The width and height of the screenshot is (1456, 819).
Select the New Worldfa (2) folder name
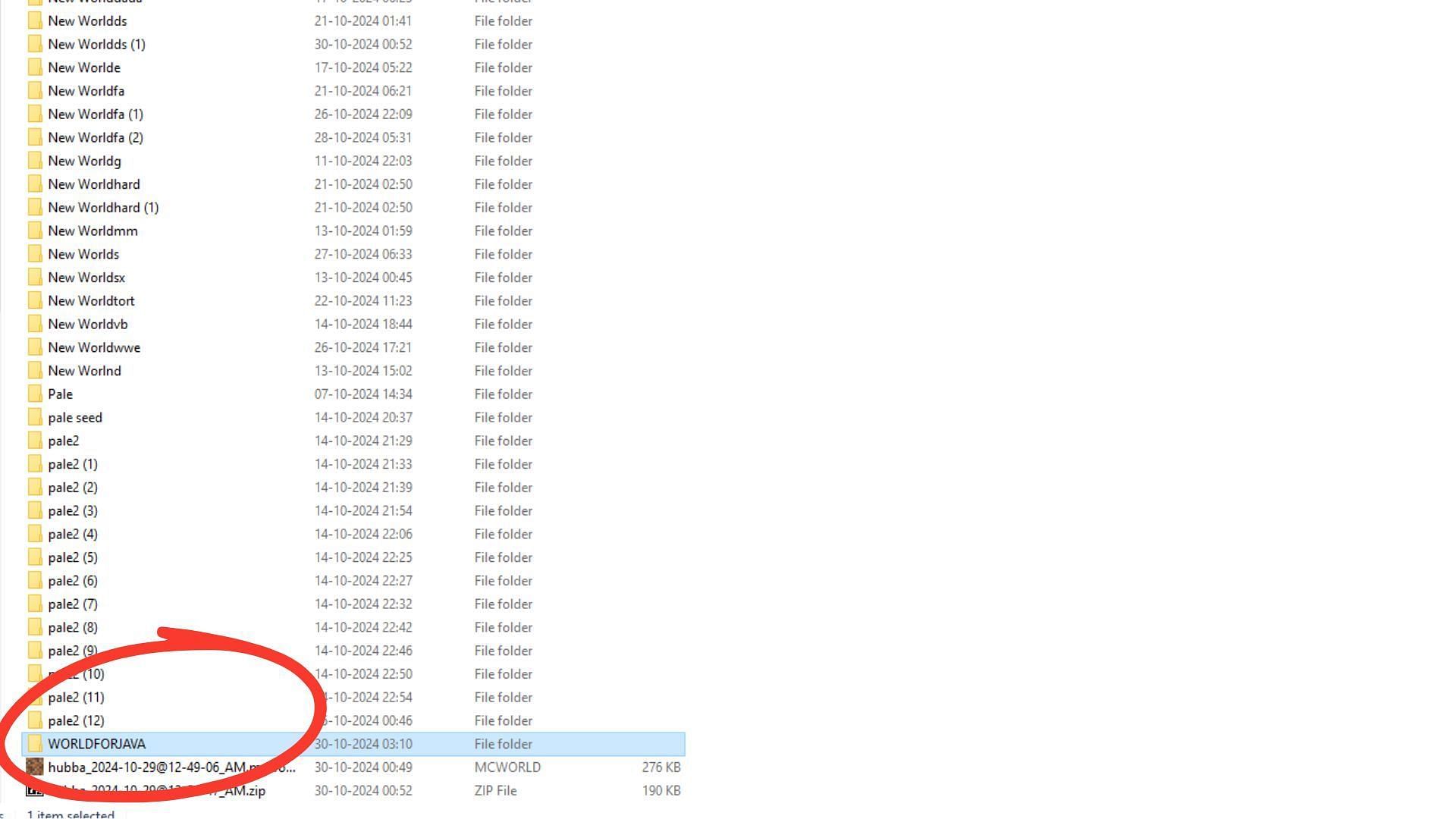point(96,138)
